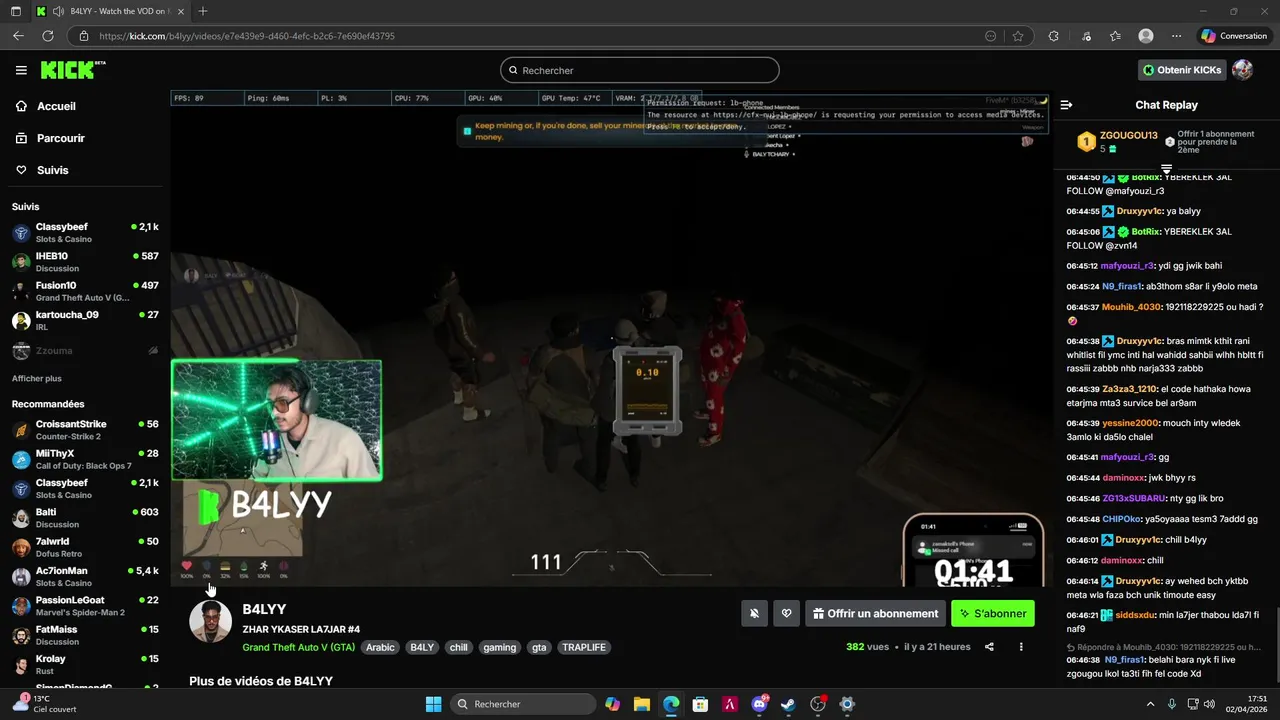The image size is (1280, 720).
Task: Open a new browser tab
Action: pos(203,11)
